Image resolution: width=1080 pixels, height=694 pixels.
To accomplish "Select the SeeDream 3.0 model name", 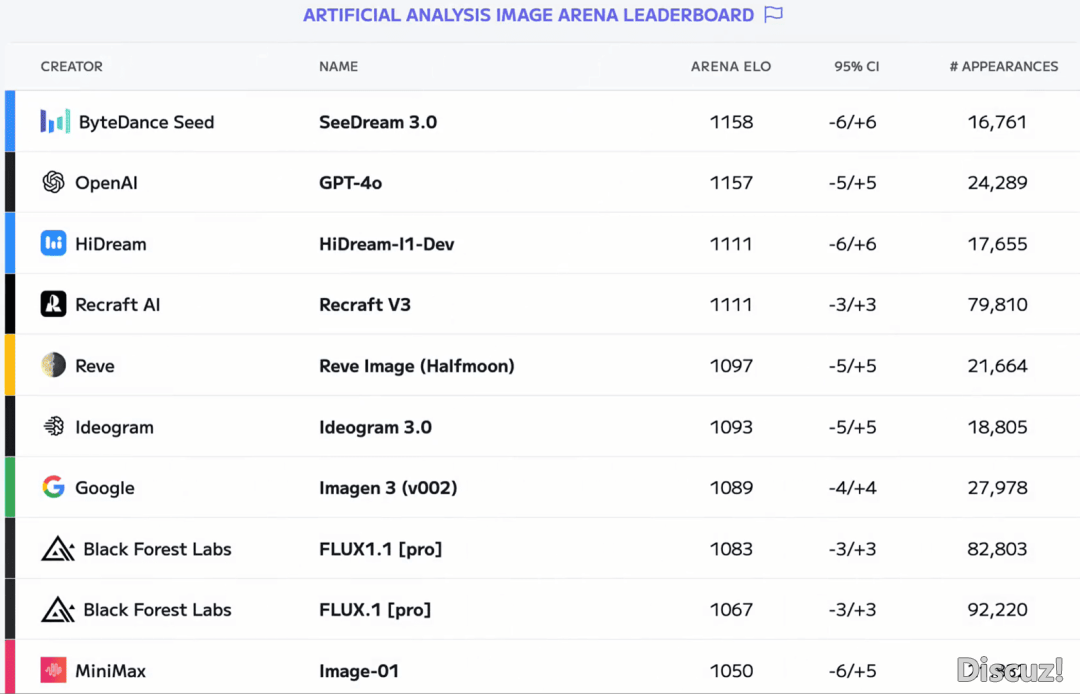I will pos(378,122).
